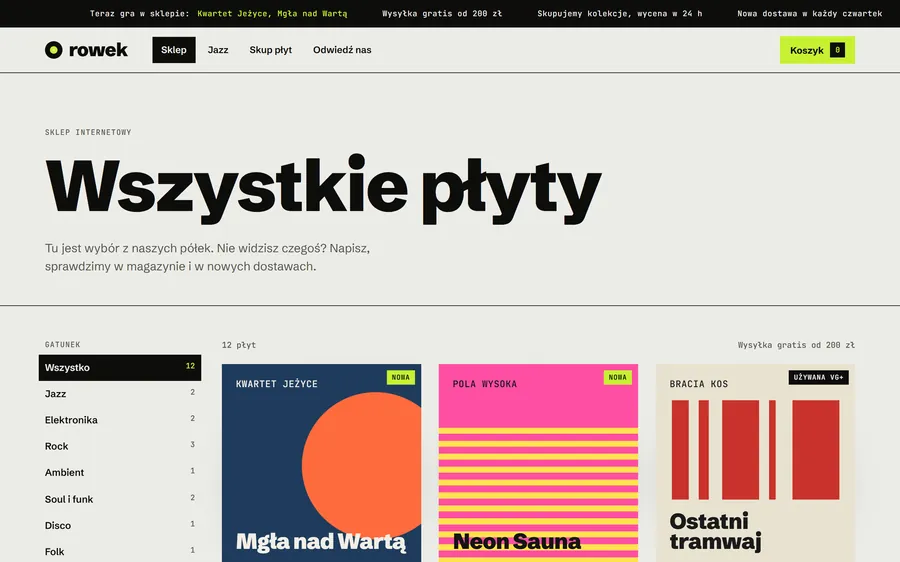
Task: Open the Mgła nad Wartą album cover
Action: click(x=321, y=463)
